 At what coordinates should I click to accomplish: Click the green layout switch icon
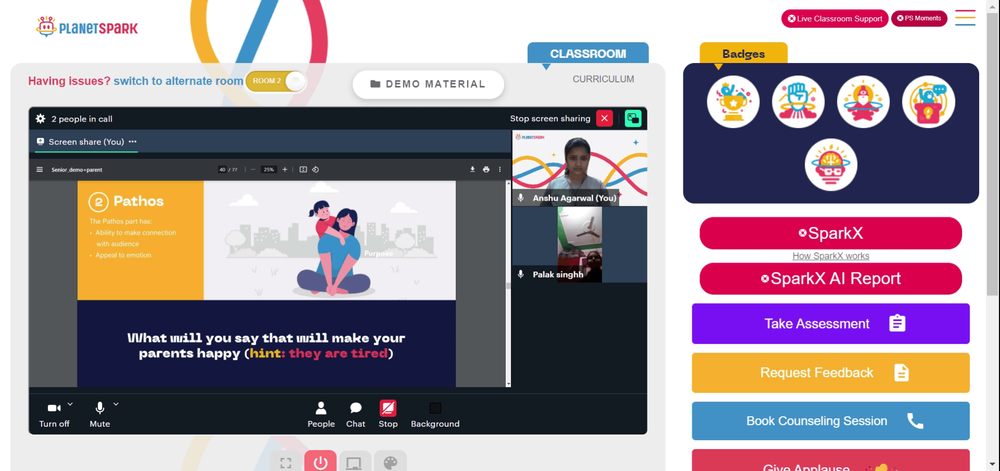point(633,118)
